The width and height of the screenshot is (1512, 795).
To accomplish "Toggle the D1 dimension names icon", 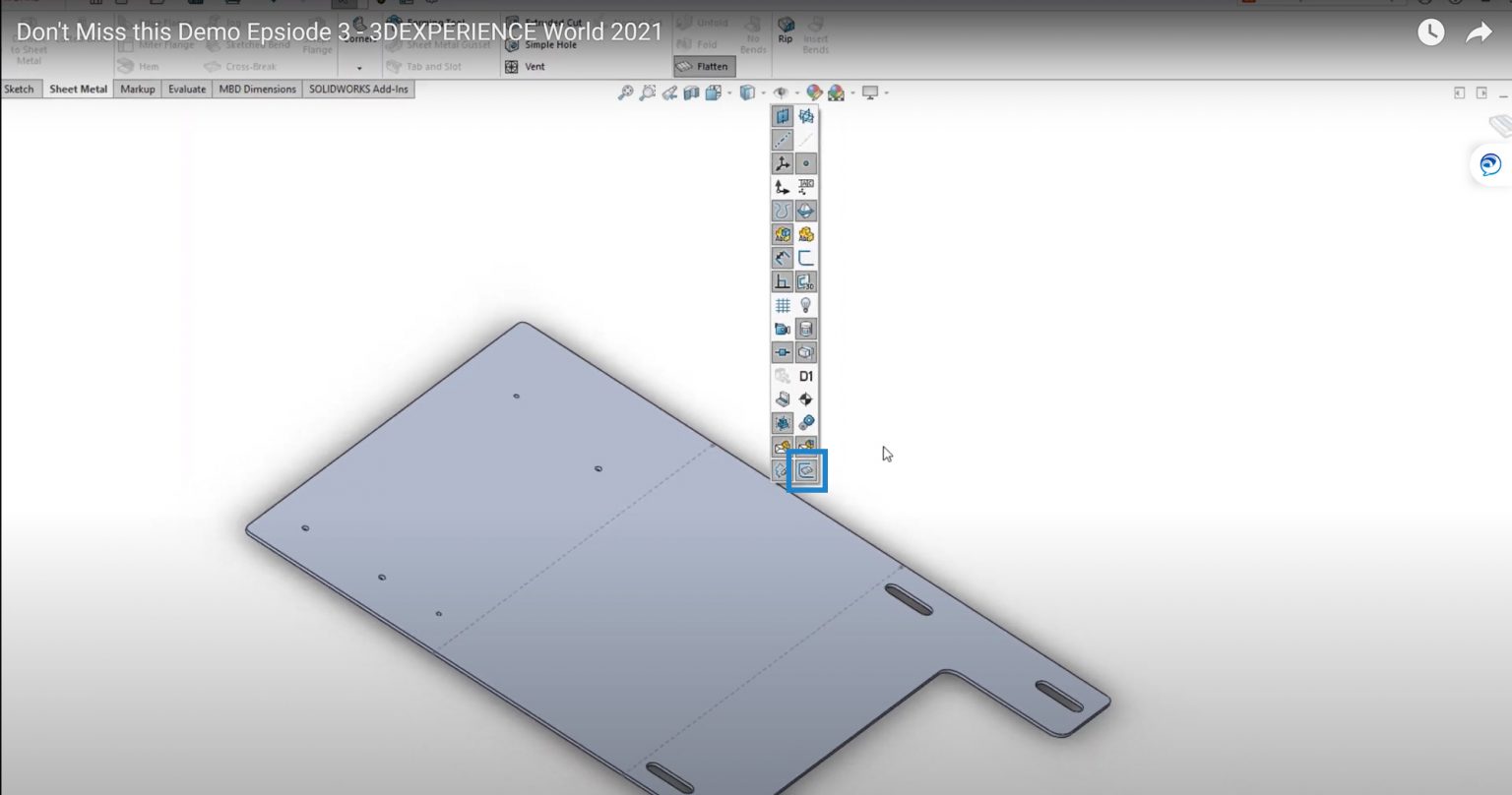I will [x=806, y=376].
